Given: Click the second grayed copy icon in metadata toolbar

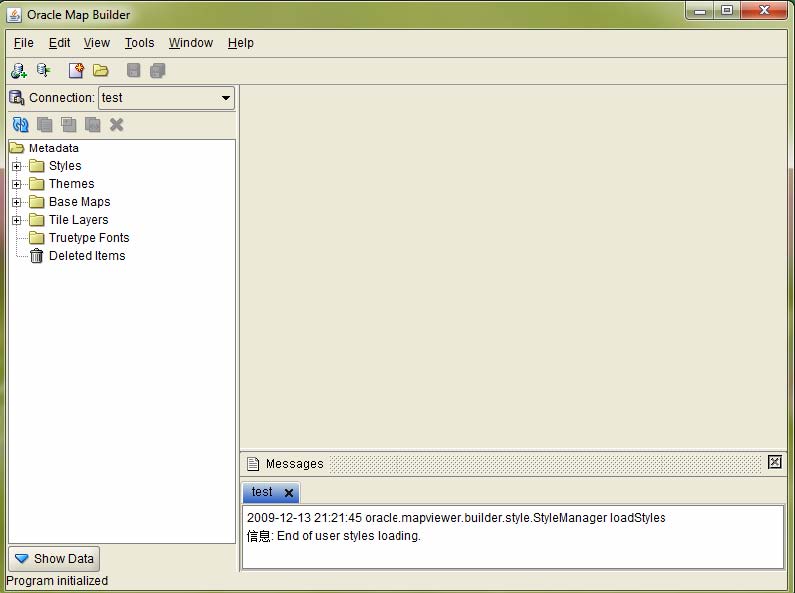Looking at the screenshot, I should (68, 125).
